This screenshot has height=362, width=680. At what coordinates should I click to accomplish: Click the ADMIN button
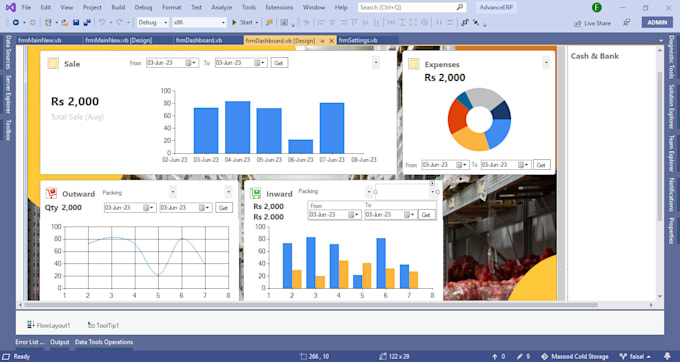pyautogui.click(x=657, y=23)
